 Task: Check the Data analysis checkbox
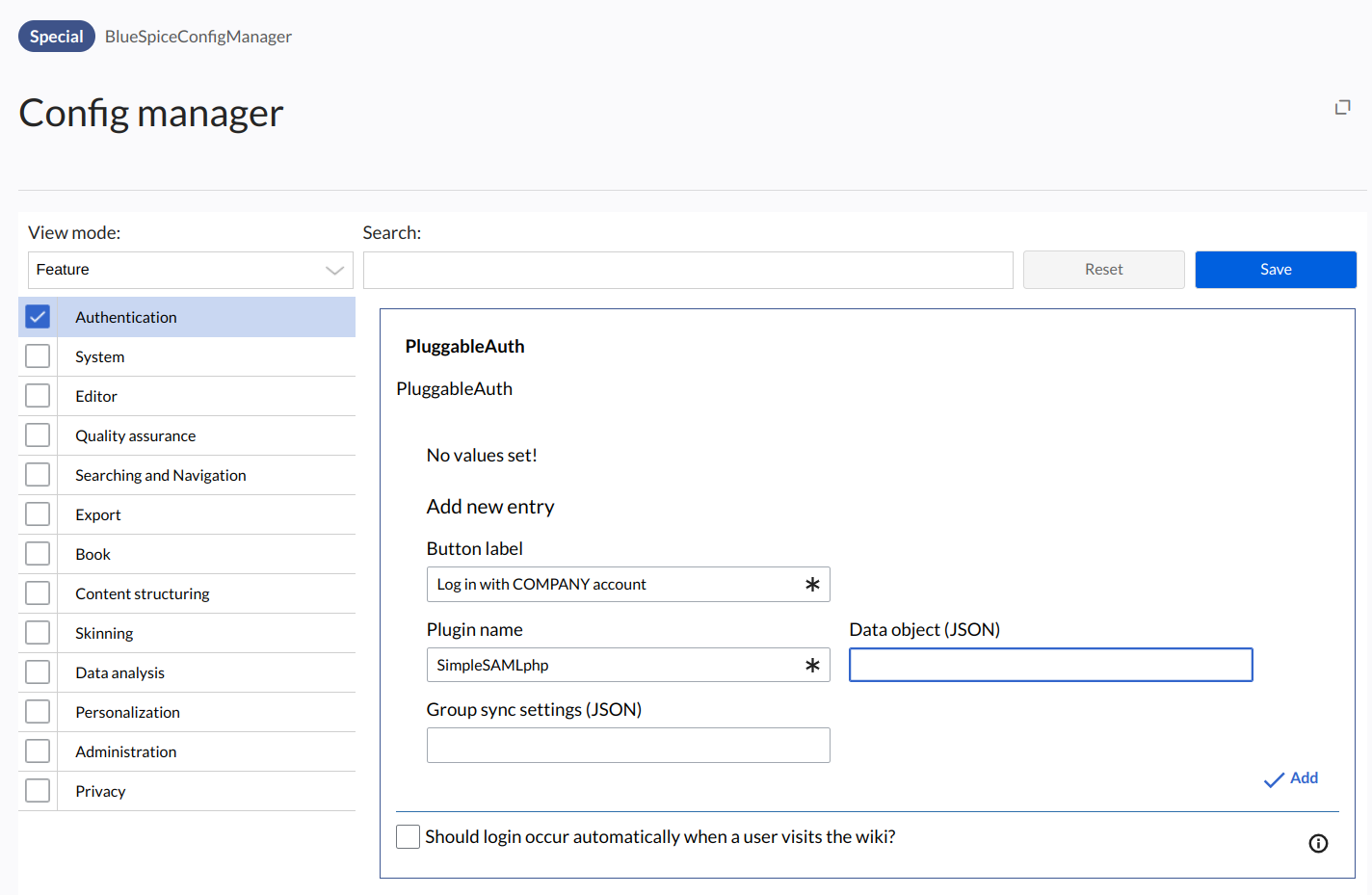tap(38, 672)
